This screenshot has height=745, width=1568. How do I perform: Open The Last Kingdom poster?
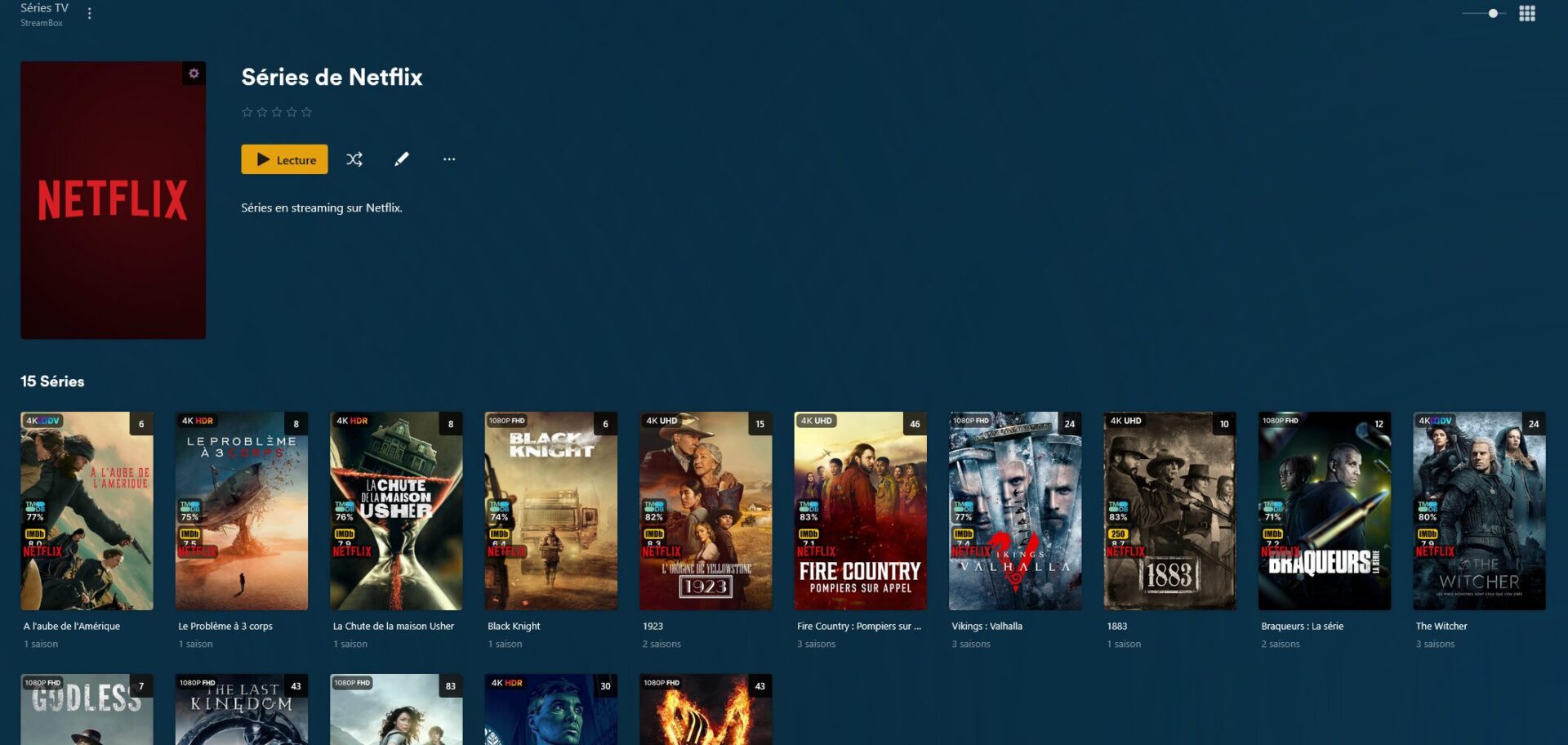point(242,709)
